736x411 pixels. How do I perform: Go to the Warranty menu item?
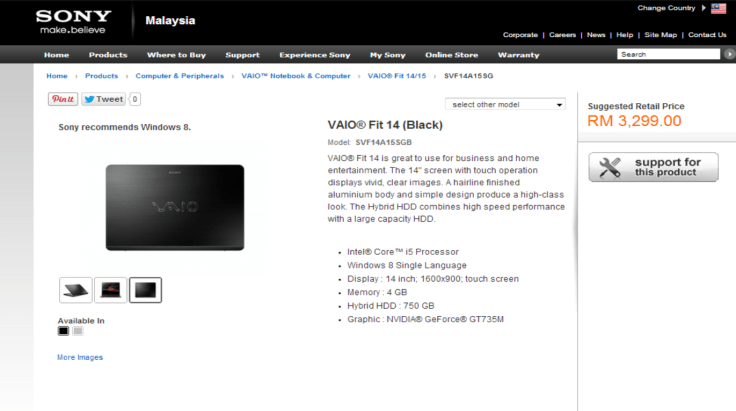(519, 55)
